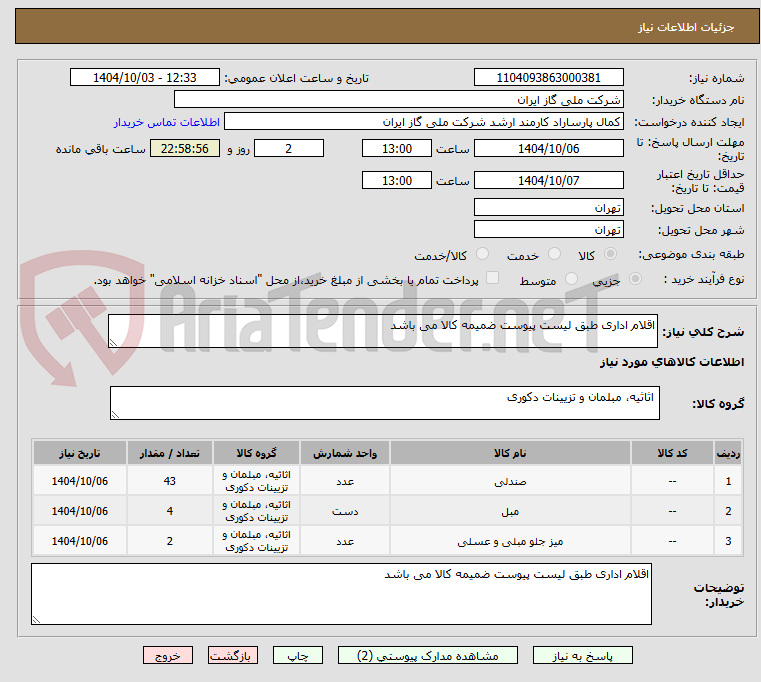
Task: Click the resize grip of the شرح کلی نیاز textarea
Action: point(113,343)
